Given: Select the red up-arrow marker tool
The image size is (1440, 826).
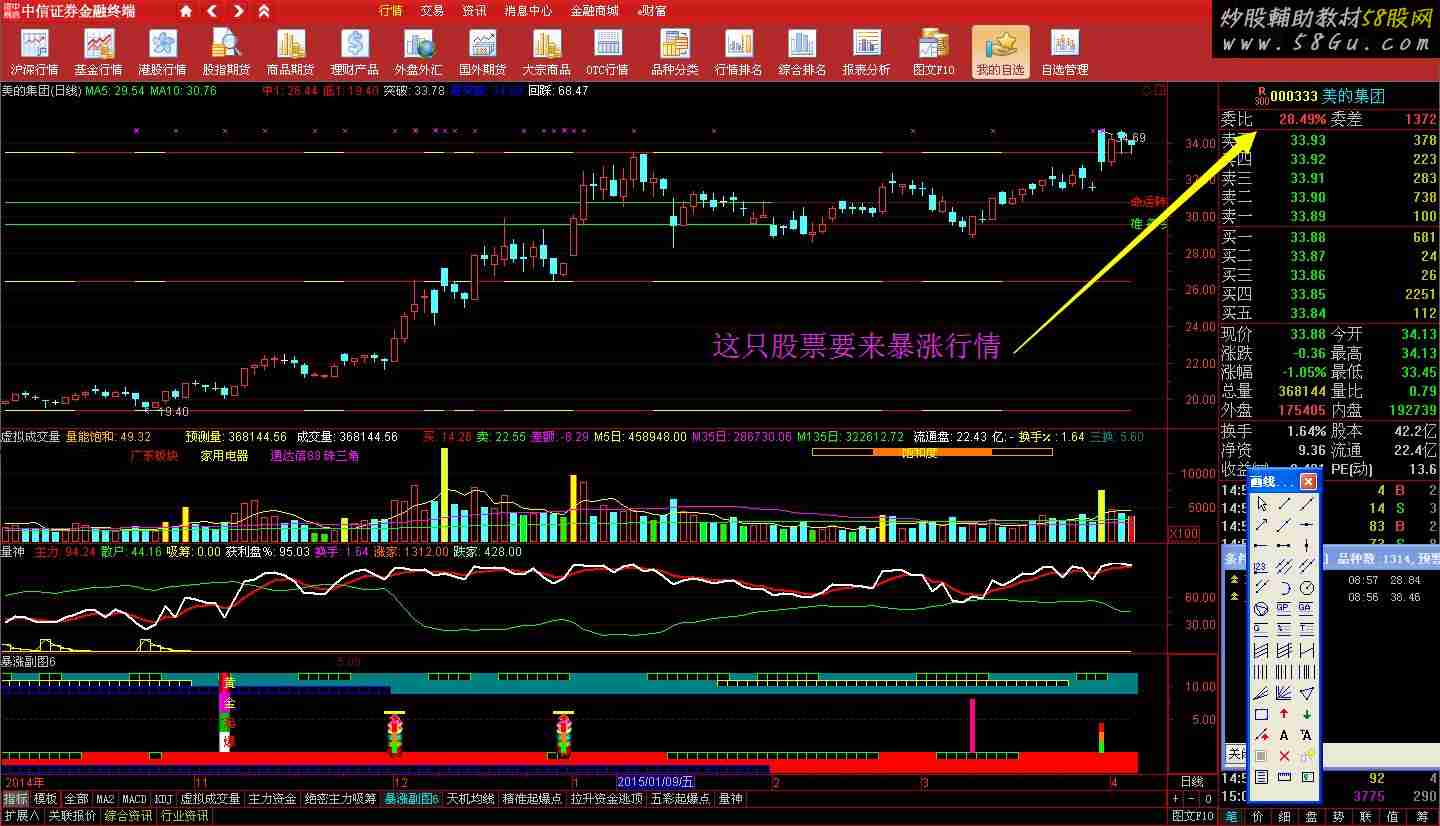Looking at the screenshot, I should point(1284,714).
